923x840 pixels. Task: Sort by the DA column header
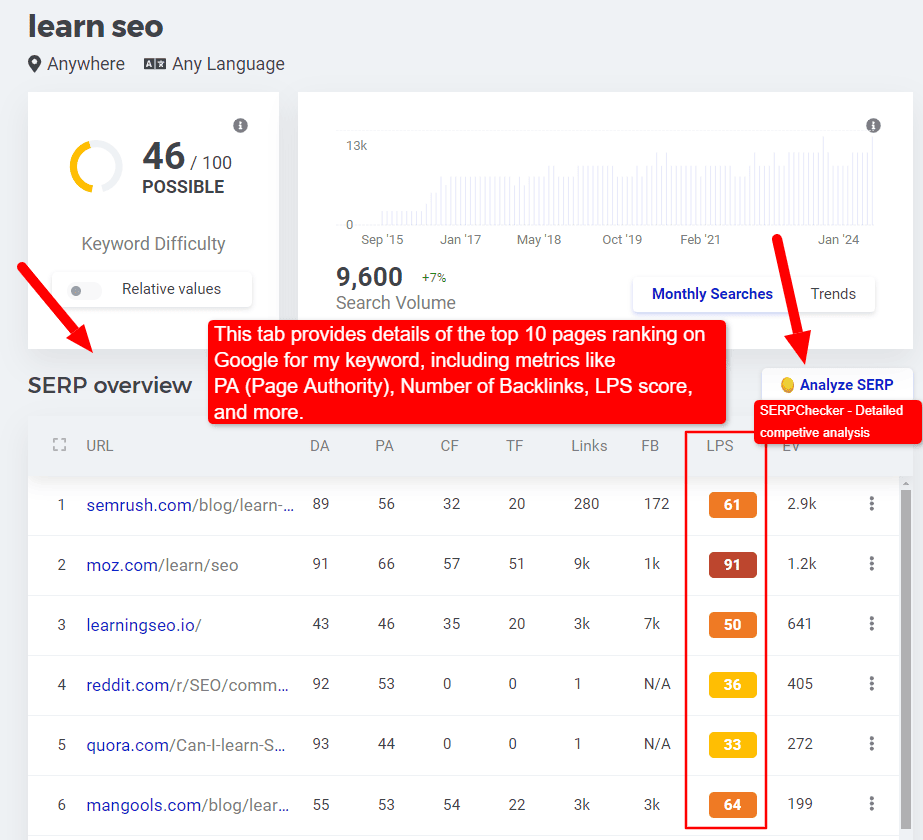tap(320, 446)
